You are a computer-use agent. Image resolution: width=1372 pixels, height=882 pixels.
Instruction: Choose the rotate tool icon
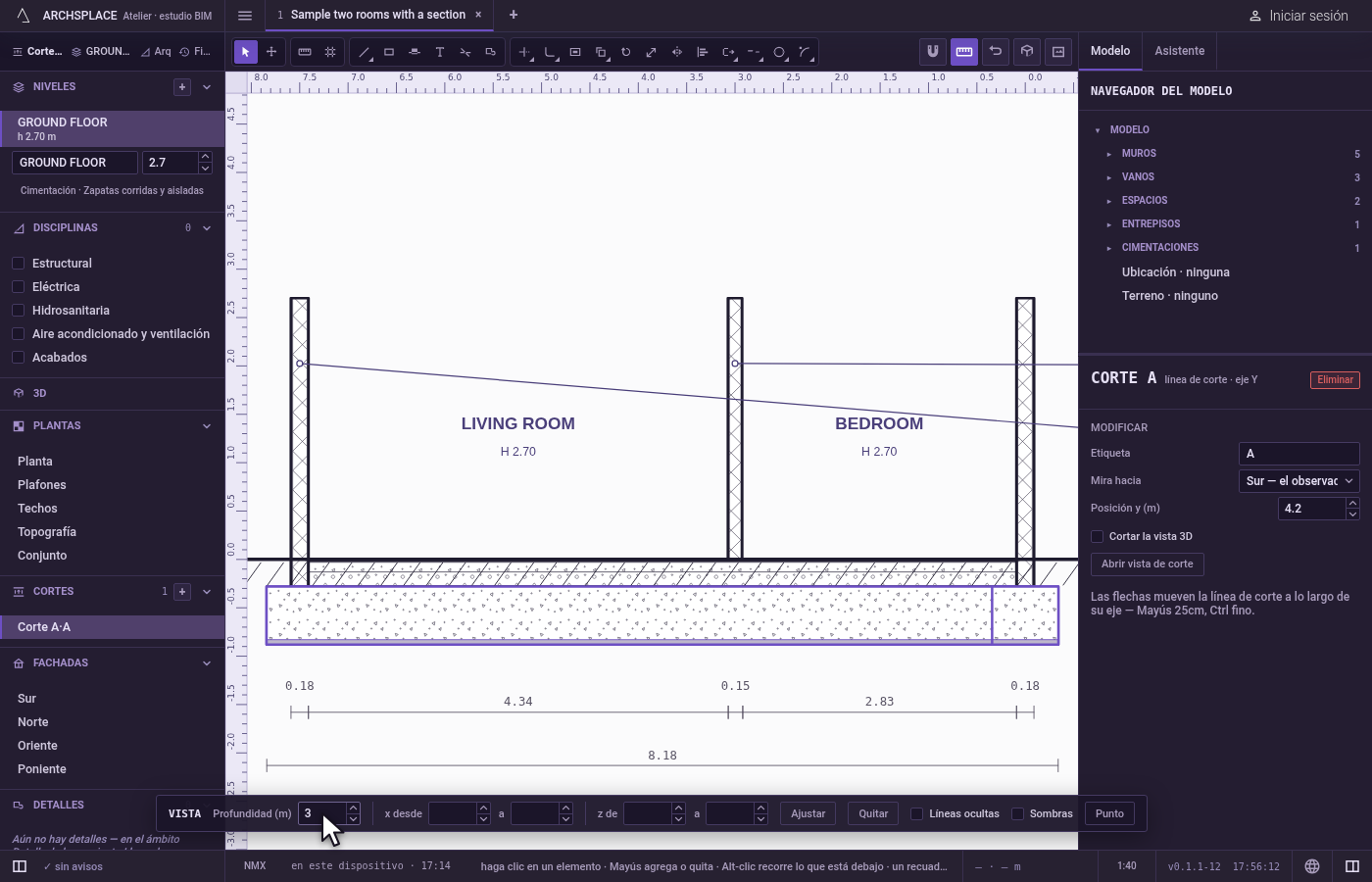(x=626, y=52)
